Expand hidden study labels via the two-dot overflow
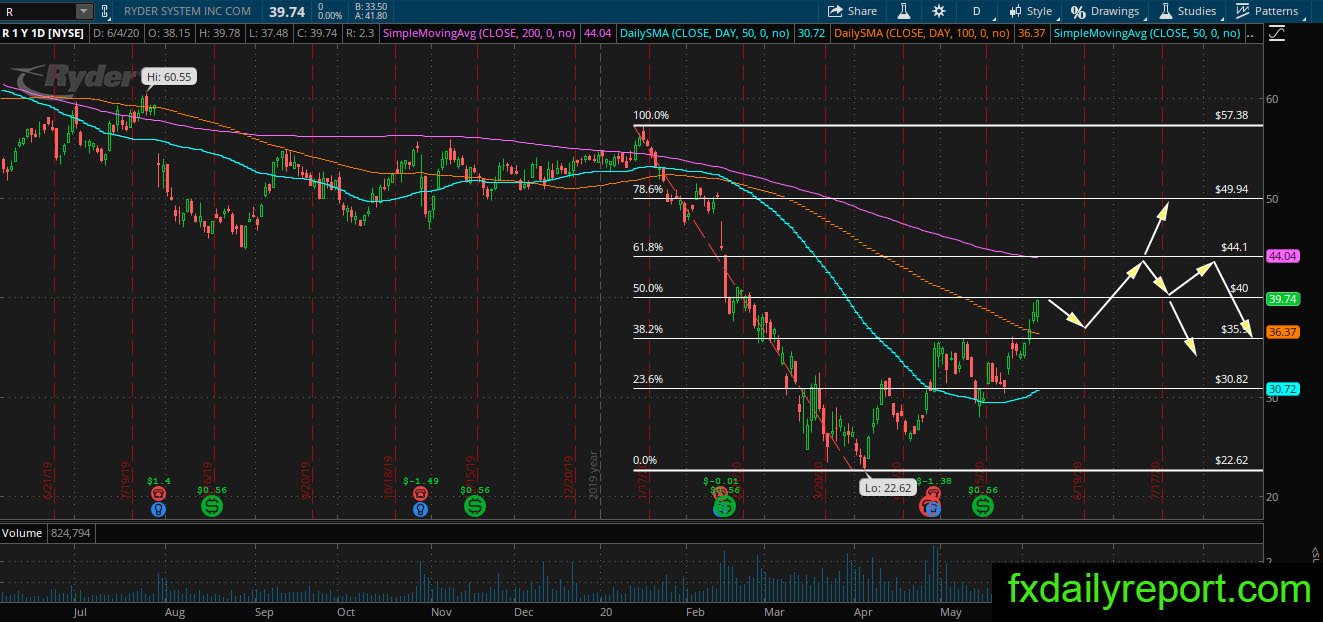 pyautogui.click(x=1252, y=33)
